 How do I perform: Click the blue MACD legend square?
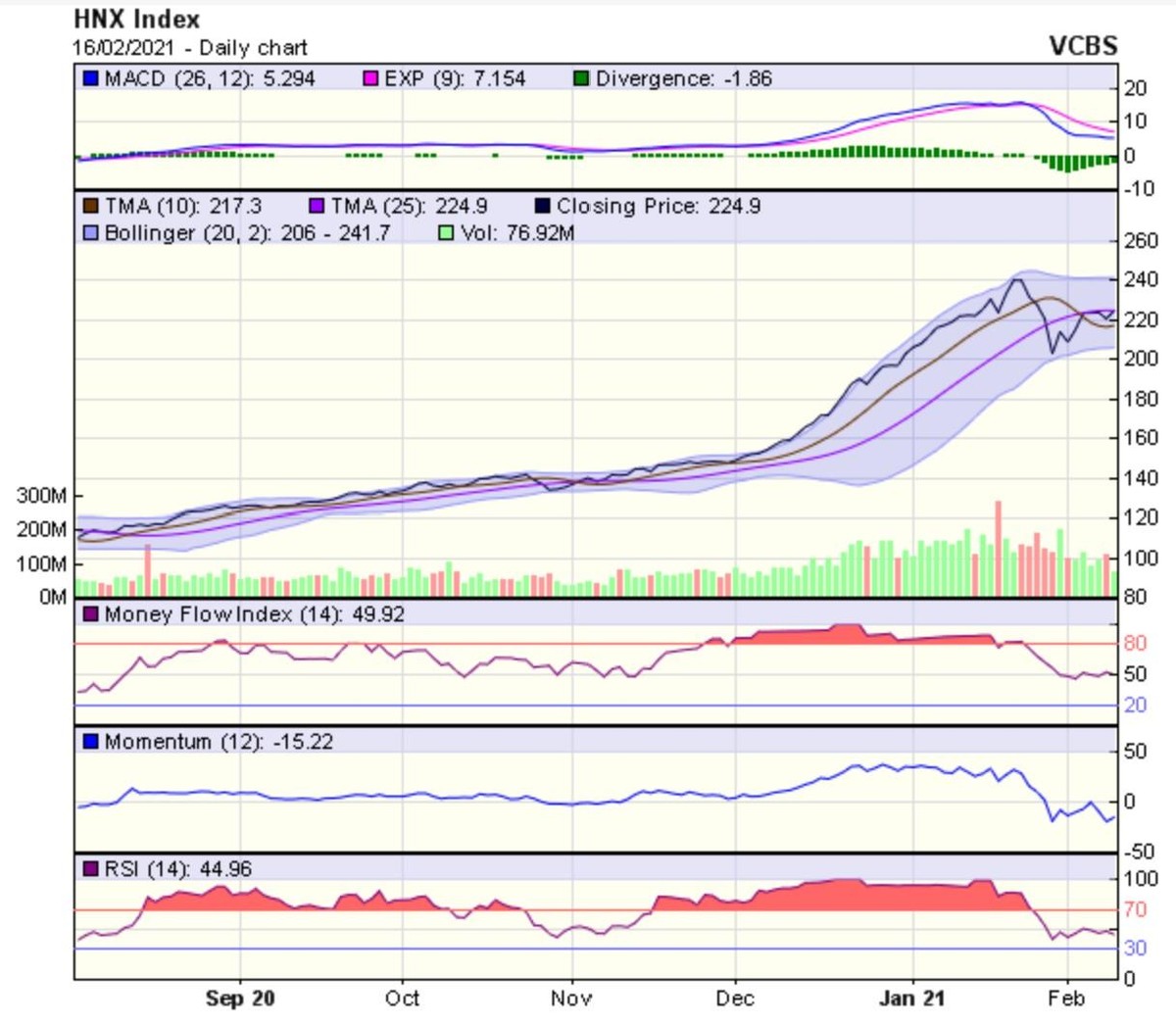pyautogui.click(x=90, y=78)
